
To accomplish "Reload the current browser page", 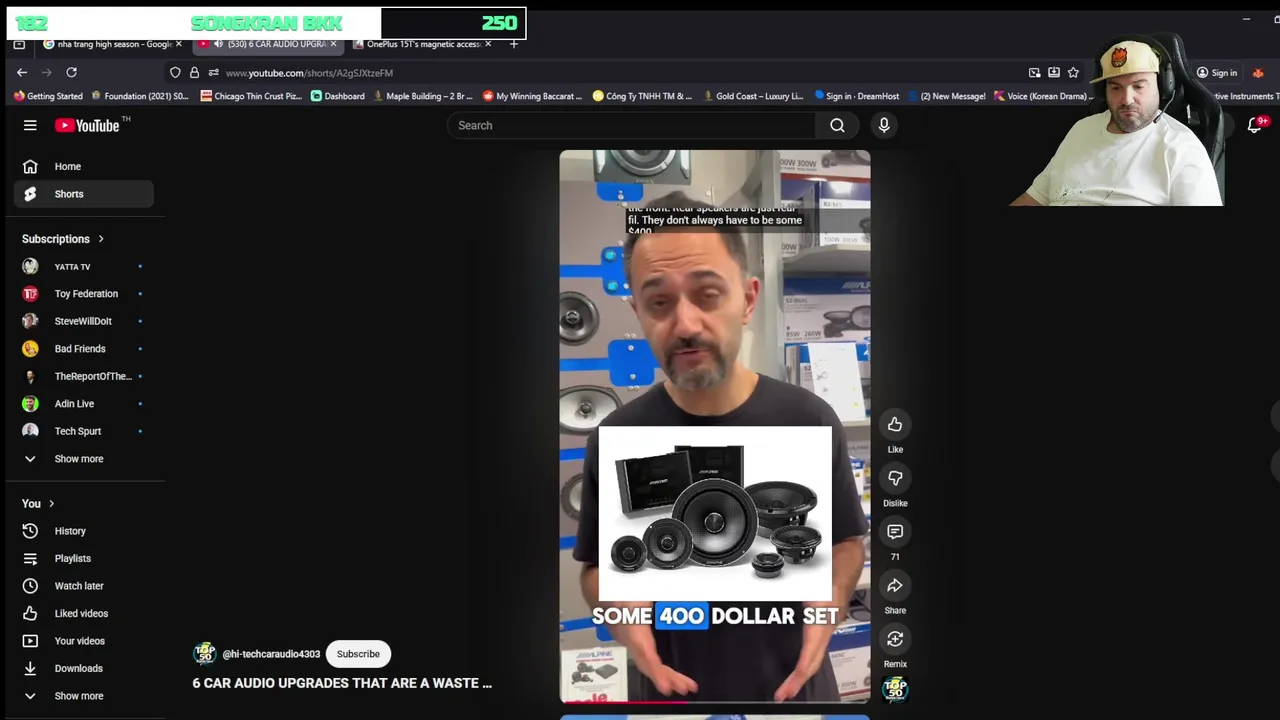I will (x=71, y=72).
